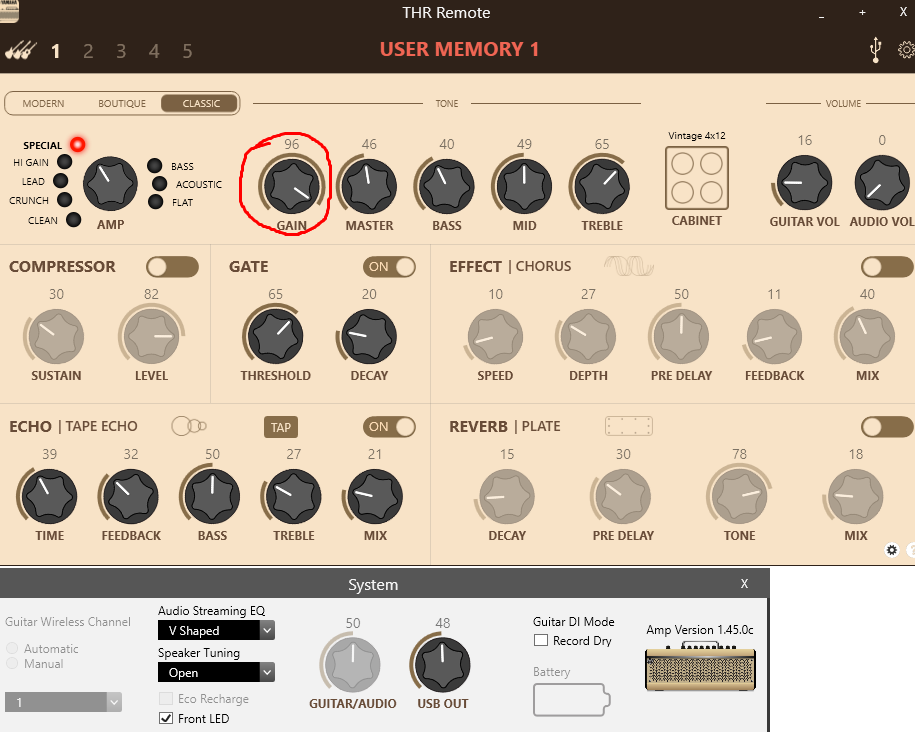Screen dimensions: 915x732
Task: Open the guitars preset library icon
Action: click(x=21, y=51)
